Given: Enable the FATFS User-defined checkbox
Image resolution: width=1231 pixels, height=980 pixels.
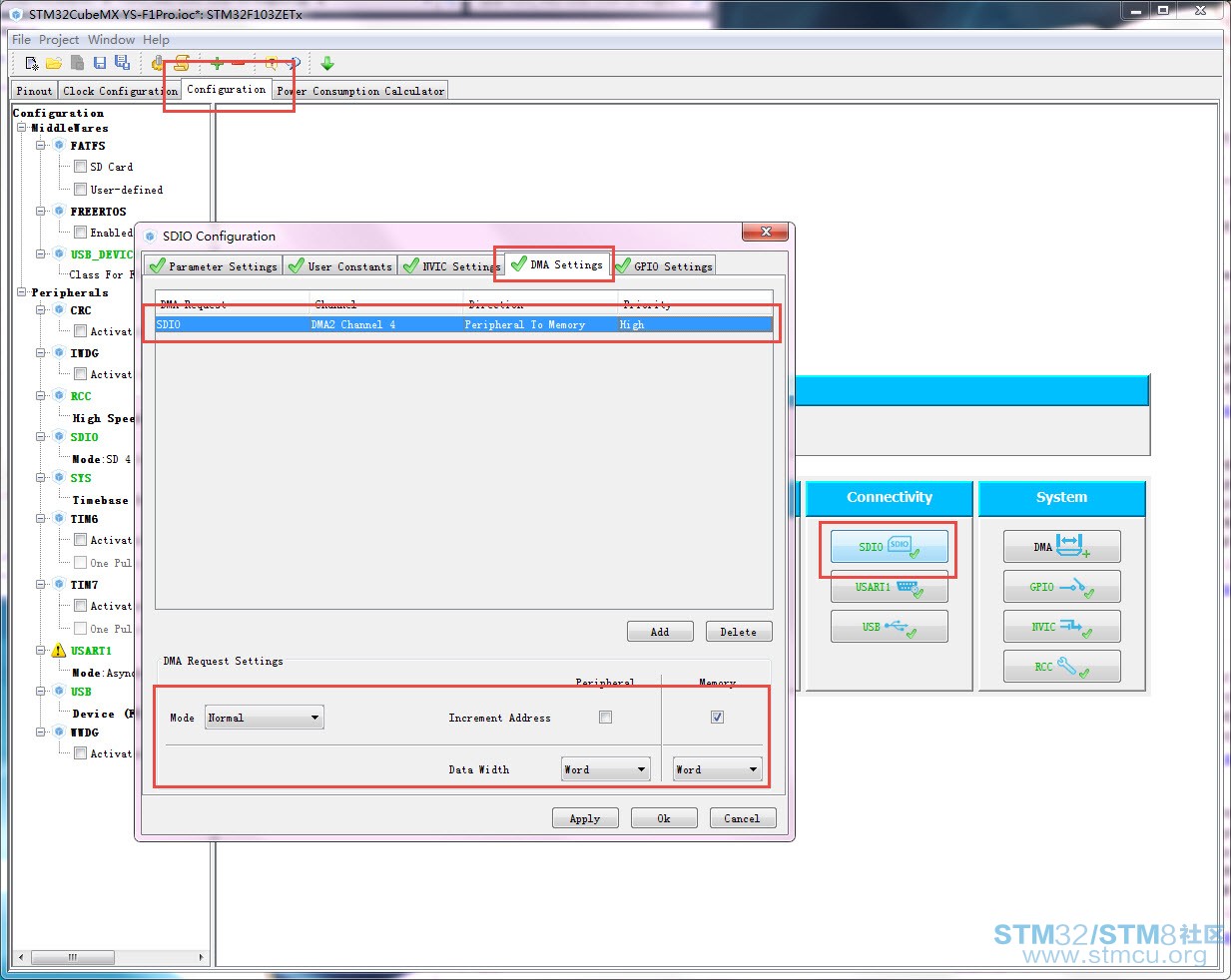Looking at the screenshot, I should click(x=81, y=189).
